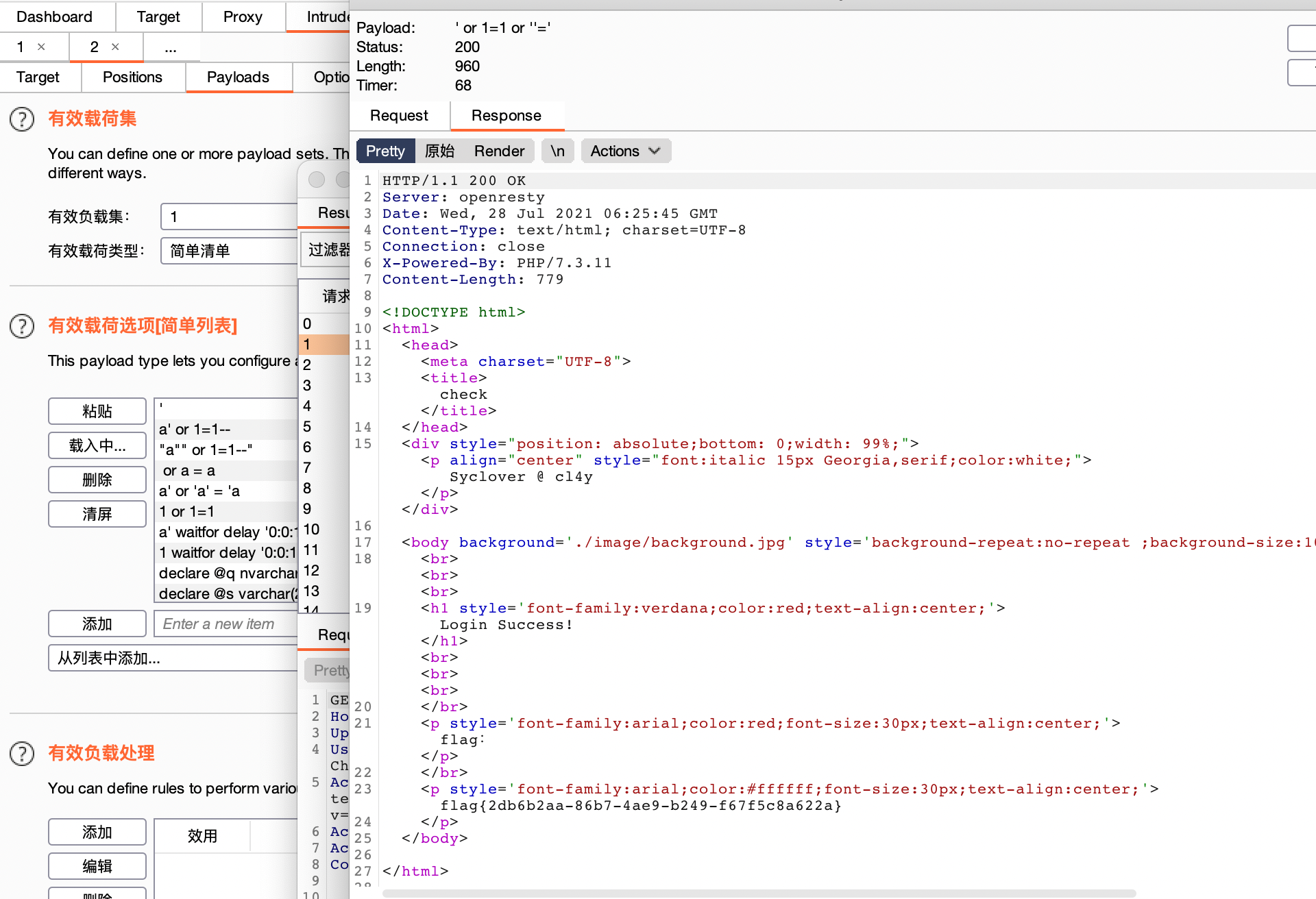Screen dimensions: 1316x899
Task: Open the 有效载荷类型 简单清单 dropdown
Action: click(230, 251)
